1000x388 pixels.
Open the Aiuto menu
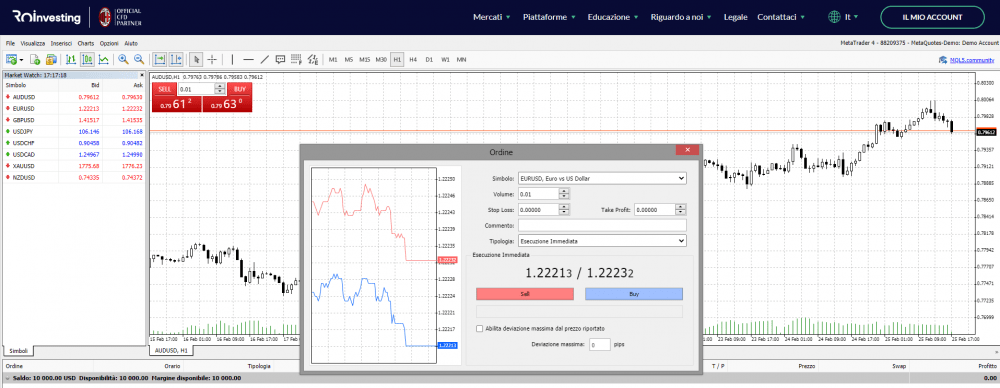[131, 43]
